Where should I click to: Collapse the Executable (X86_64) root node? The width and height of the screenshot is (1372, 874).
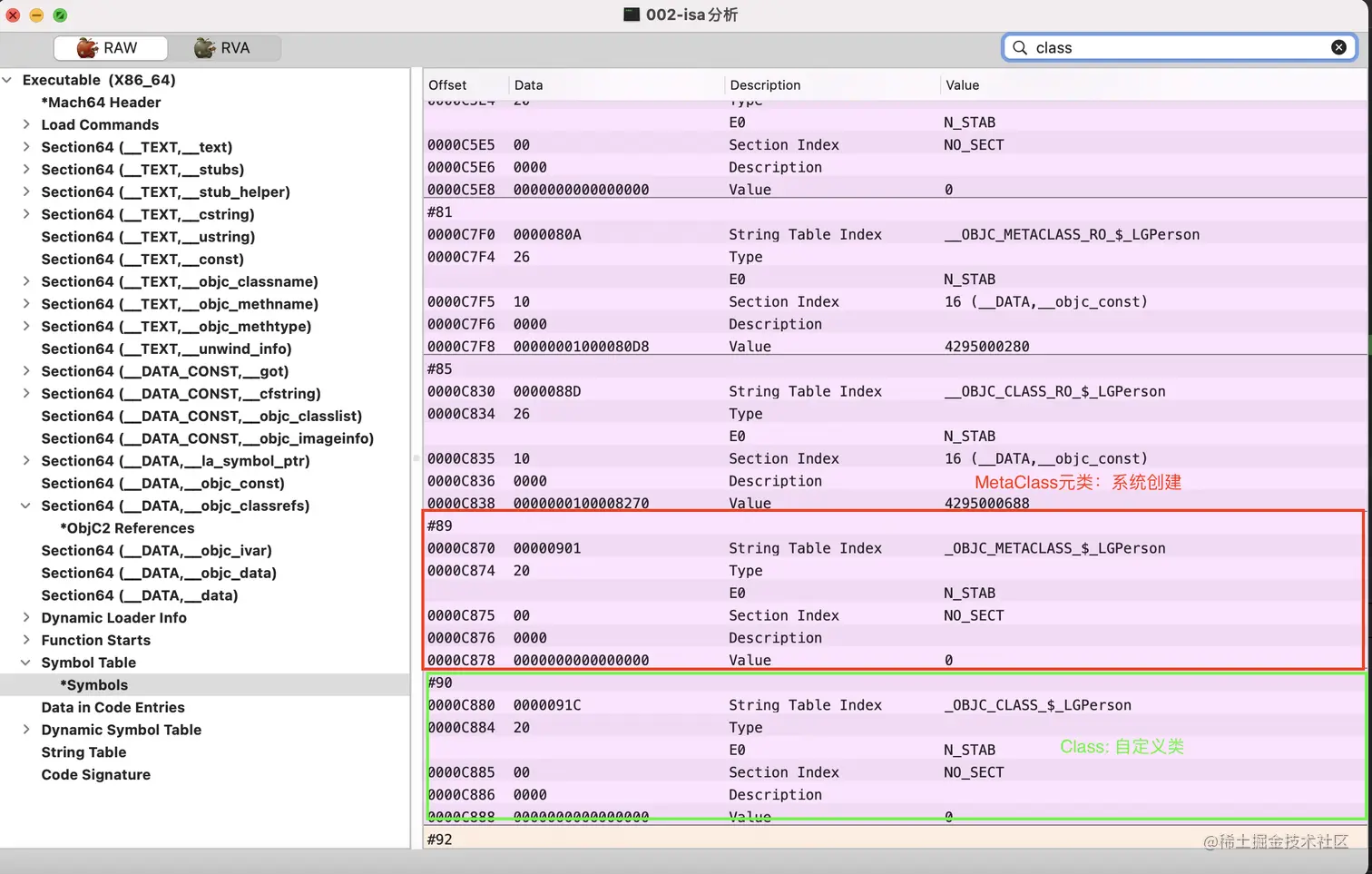pyautogui.click(x=7, y=80)
